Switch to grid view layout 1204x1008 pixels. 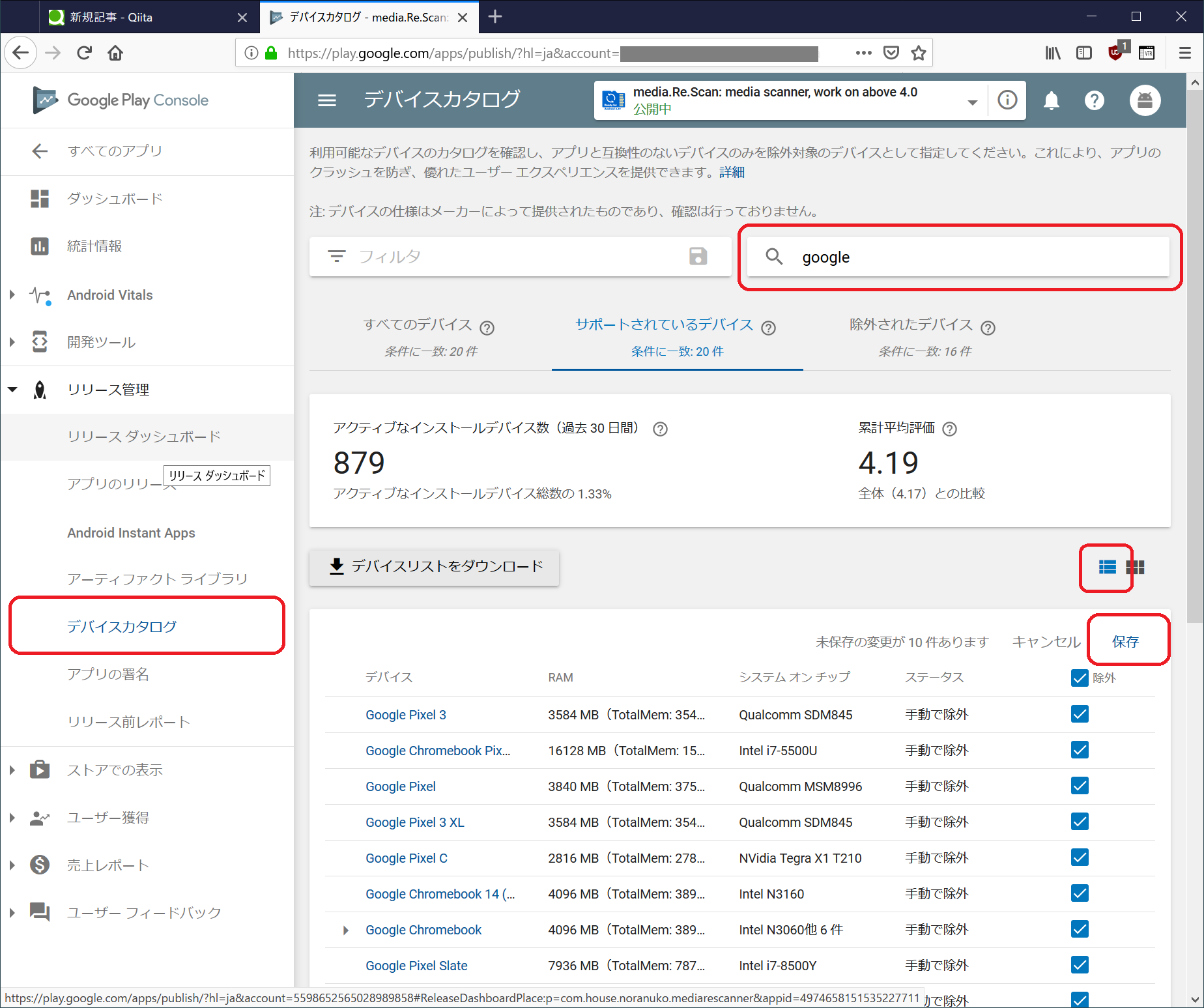(1135, 567)
